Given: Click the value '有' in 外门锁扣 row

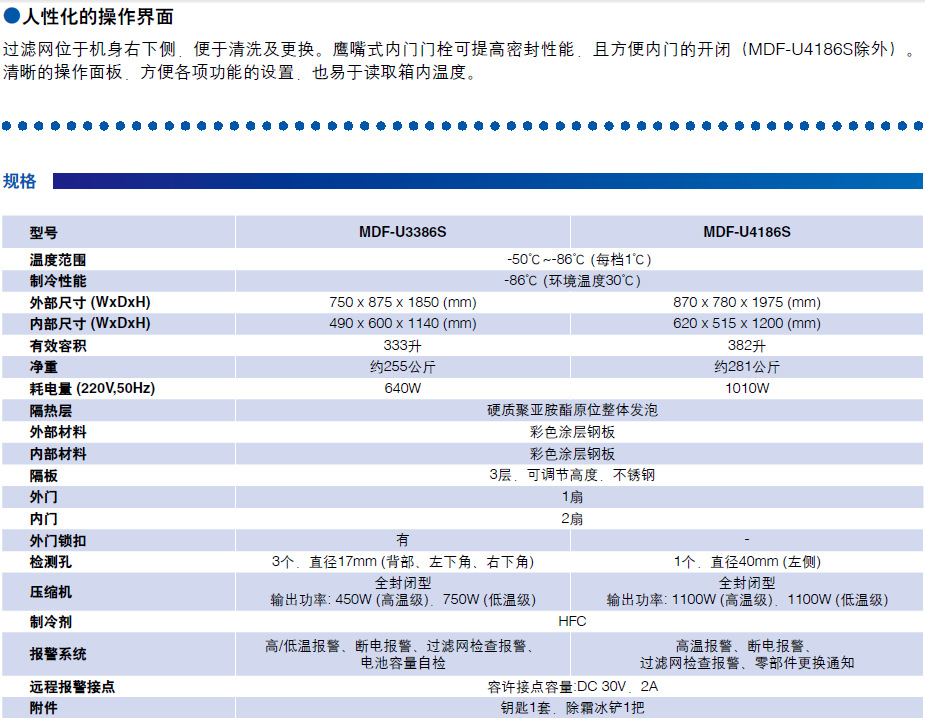Looking at the screenshot, I should (402, 540).
